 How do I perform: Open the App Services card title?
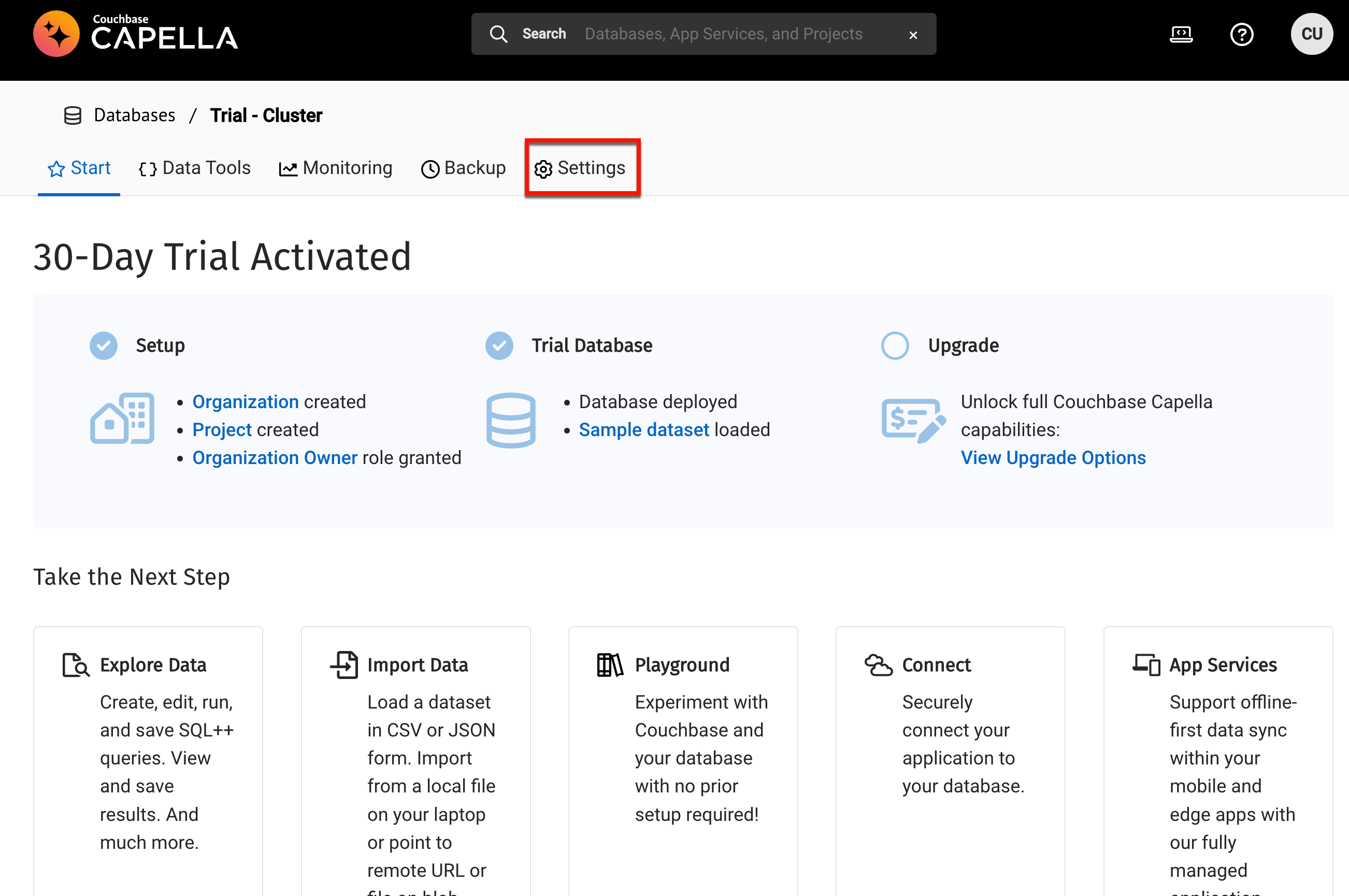[1223, 665]
